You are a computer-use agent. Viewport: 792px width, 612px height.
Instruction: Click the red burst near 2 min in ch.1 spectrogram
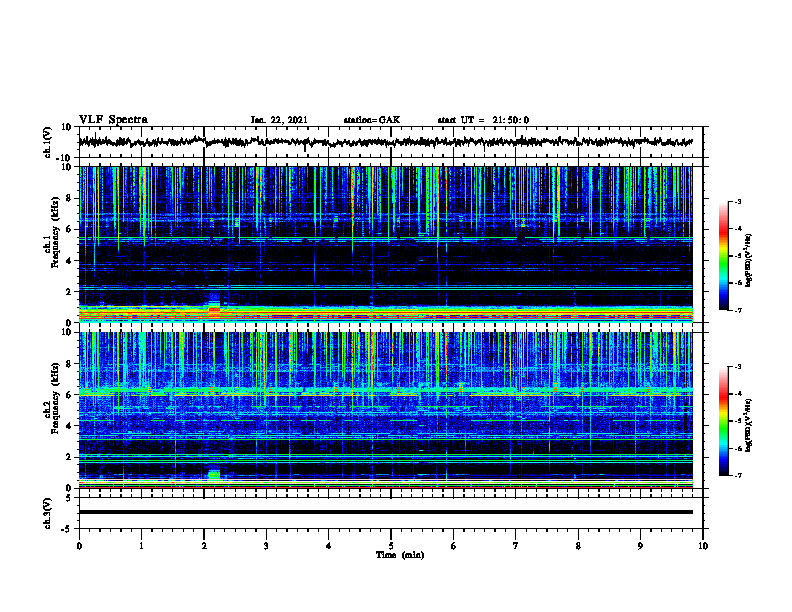pos(215,311)
